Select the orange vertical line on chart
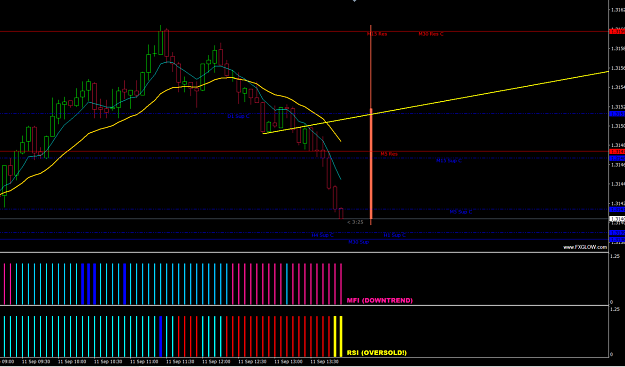Viewport: 625px width, 367px height. pyautogui.click(x=371, y=124)
